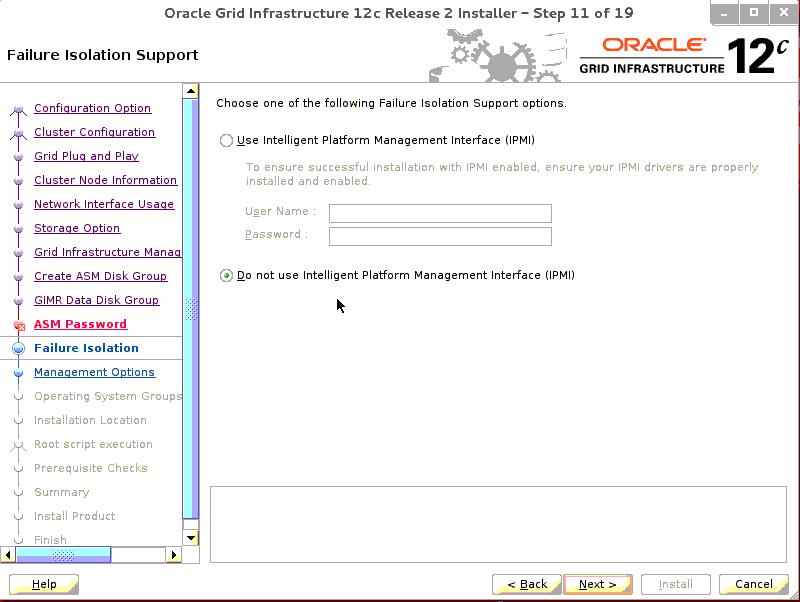
Task: Select Do not use IPMI radio option
Action: click(226, 275)
